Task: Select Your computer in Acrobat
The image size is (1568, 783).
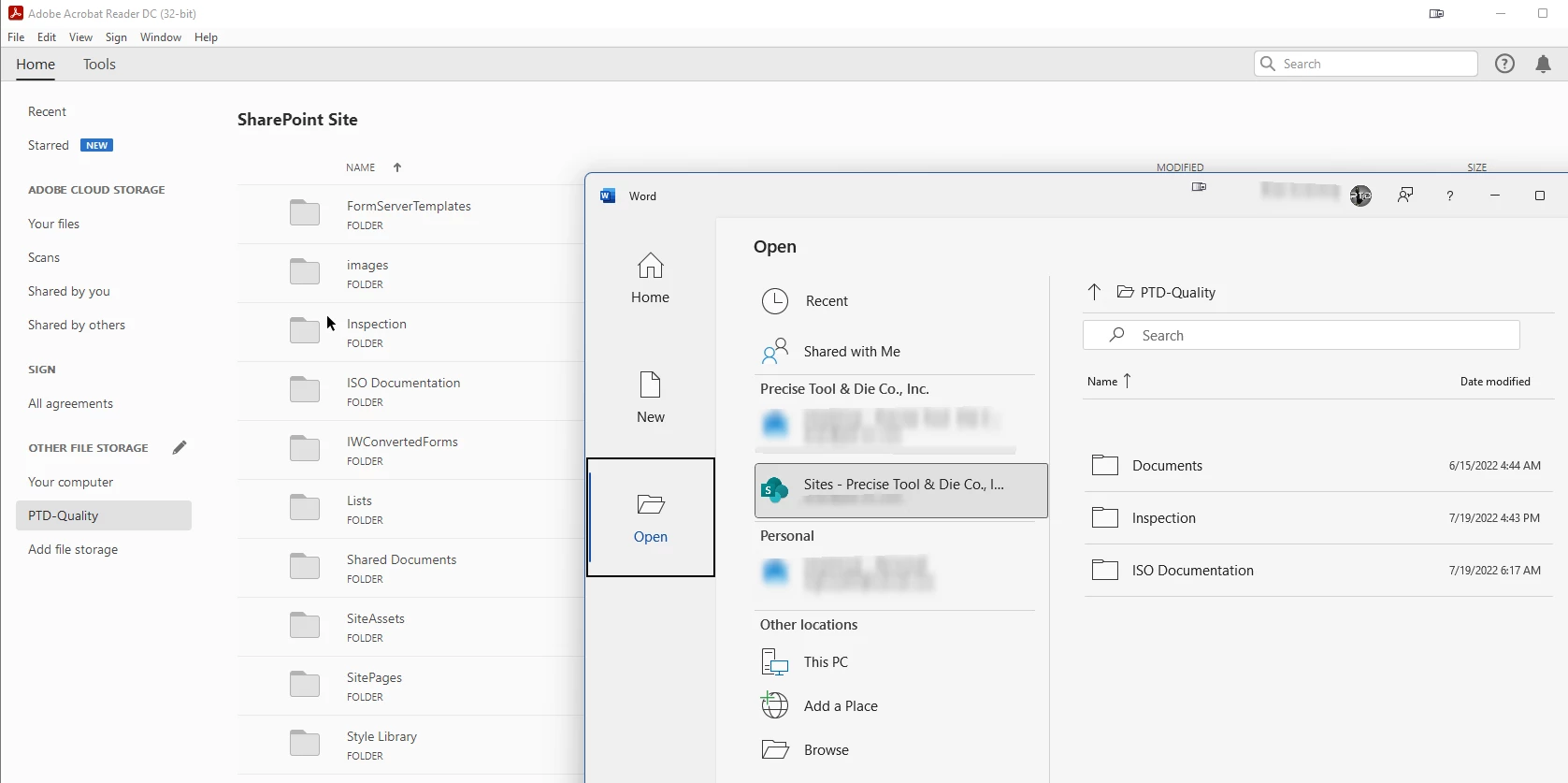Action: click(x=70, y=482)
